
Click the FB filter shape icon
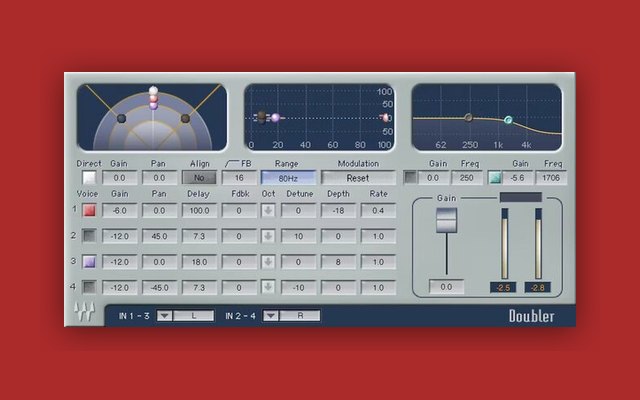[x=232, y=164]
